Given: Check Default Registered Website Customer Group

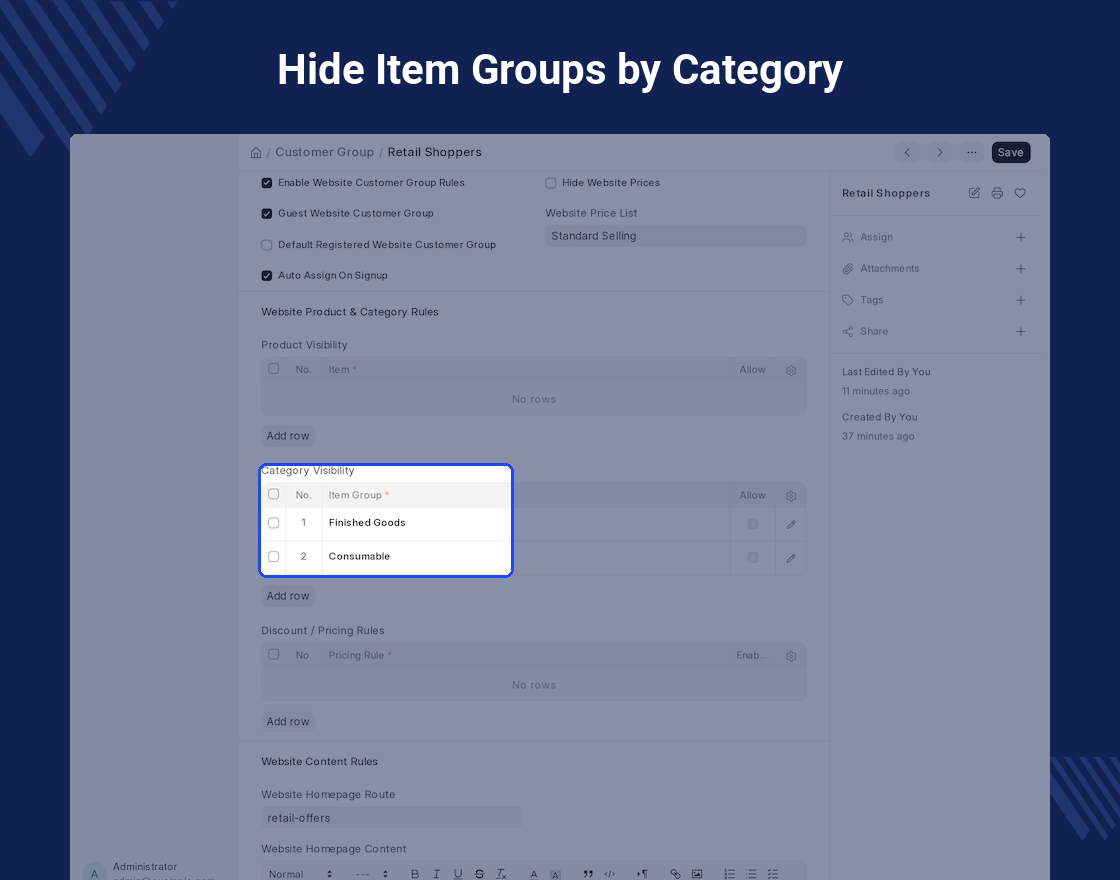Looking at the screenshot, I should pyautogui.click(x=266, y=245).
